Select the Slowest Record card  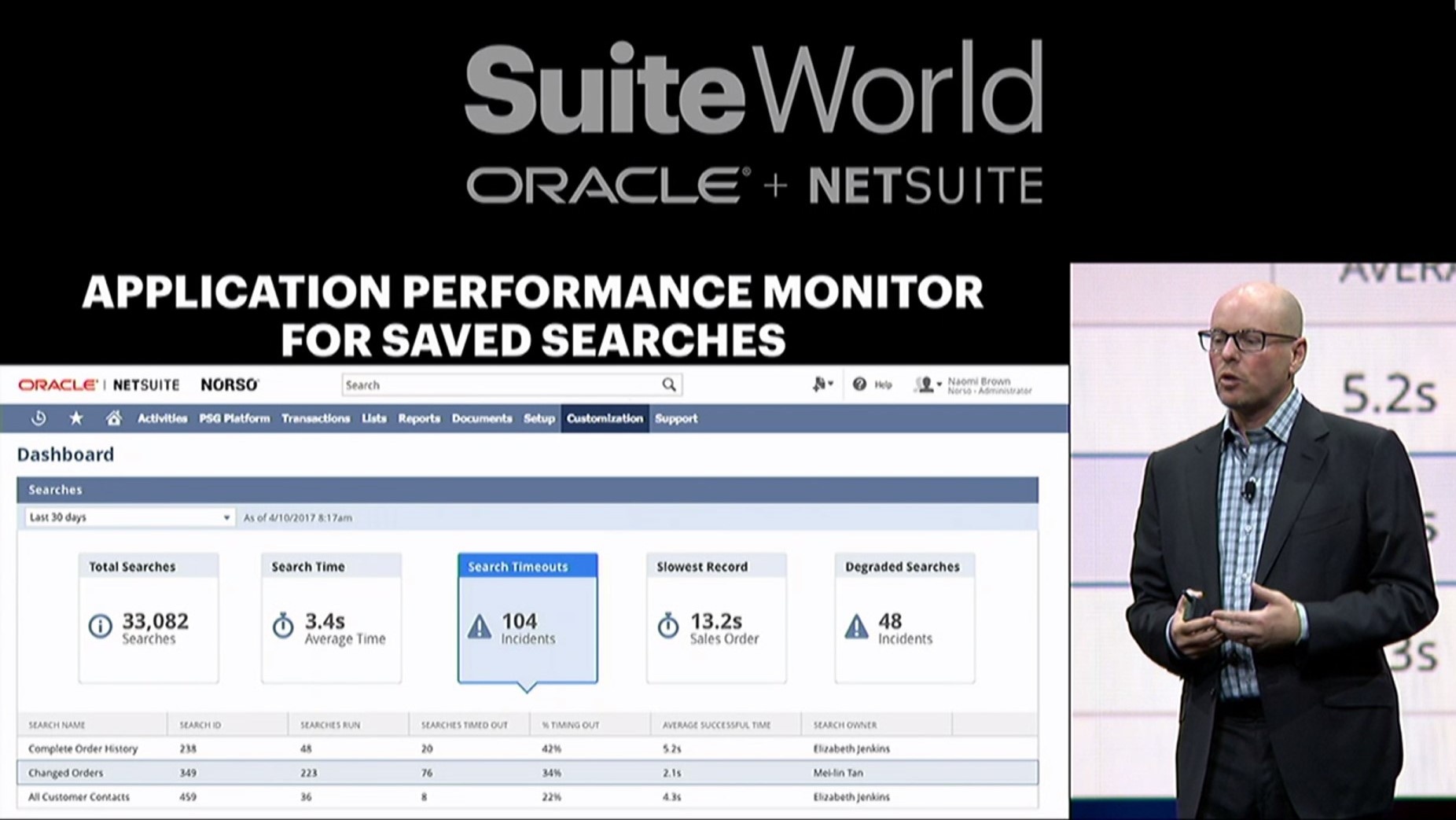point(716,618)
